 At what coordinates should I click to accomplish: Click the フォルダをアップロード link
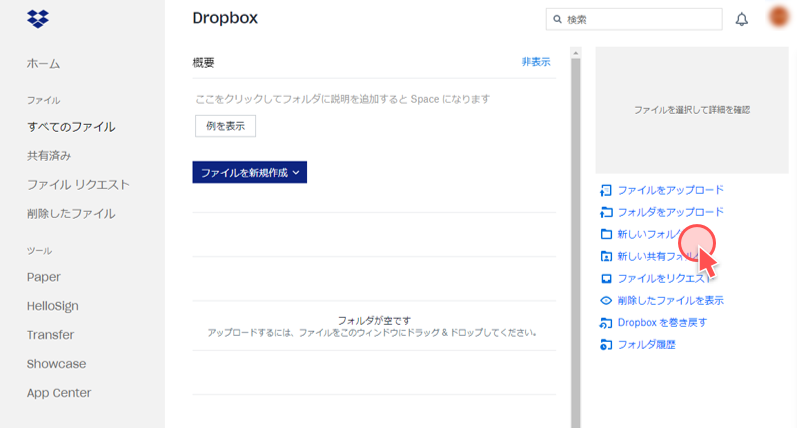point(670,212)
